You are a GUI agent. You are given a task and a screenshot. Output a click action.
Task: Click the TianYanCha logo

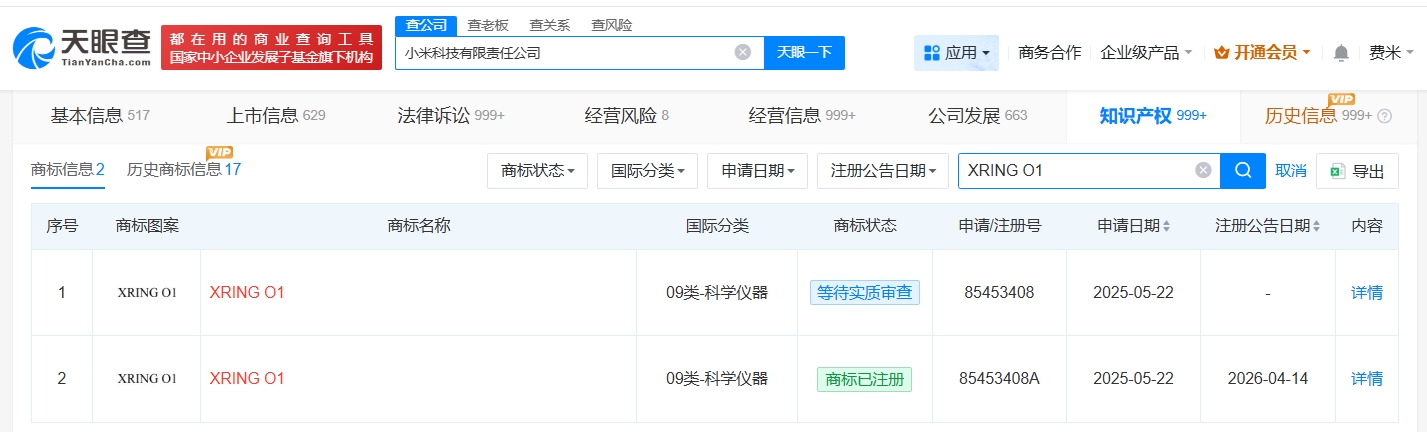coord(82,47)
